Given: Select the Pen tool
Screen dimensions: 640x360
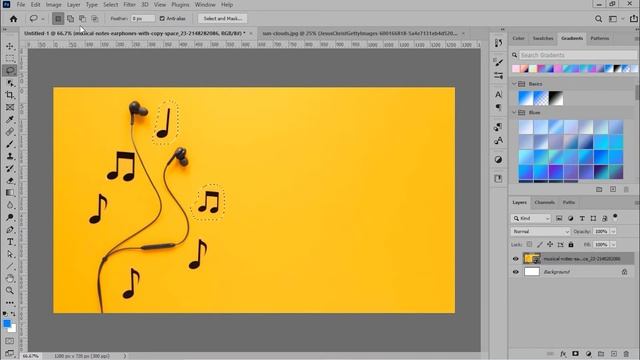Looking at the screenshot, I should coord(10,229).
